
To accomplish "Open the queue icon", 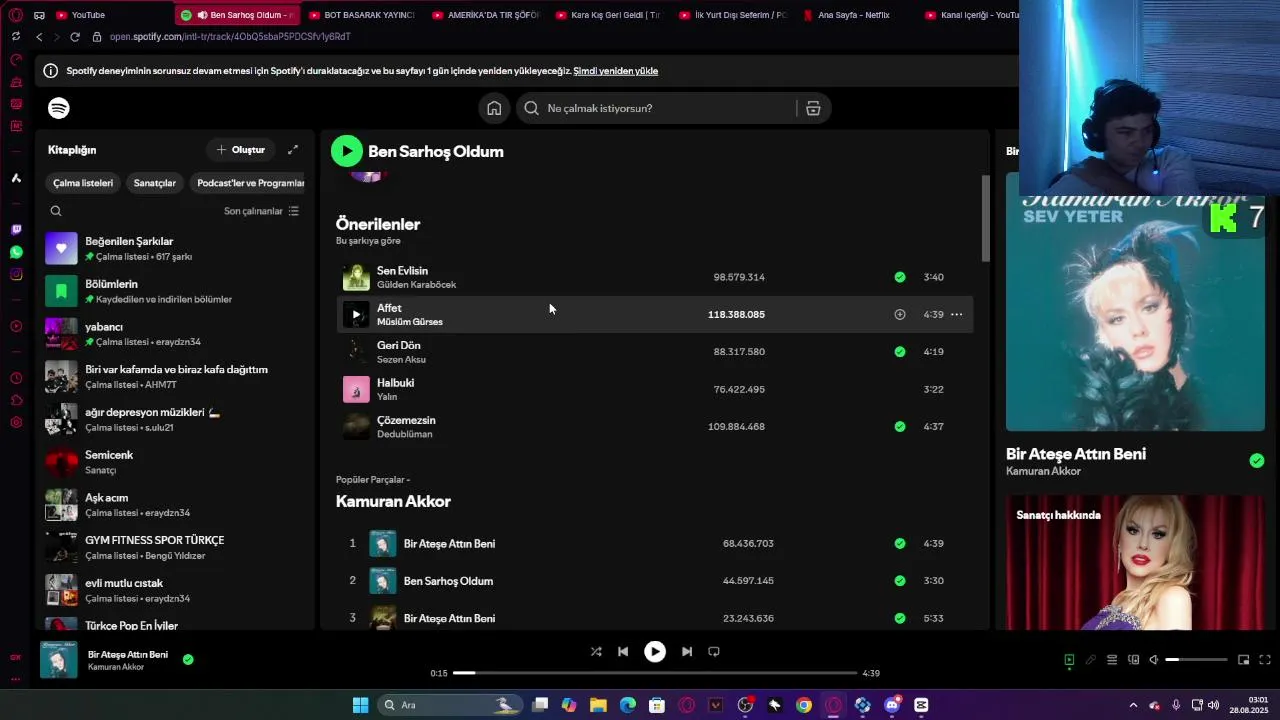I will (x=1112, y=660).
